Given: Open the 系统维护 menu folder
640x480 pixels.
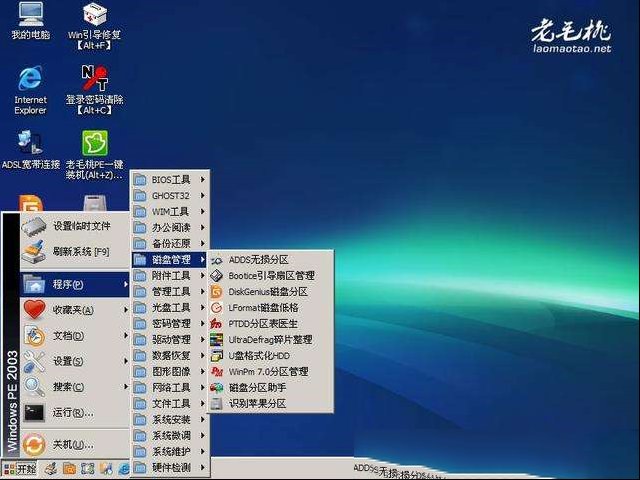Looking at the screenshot, I should 170,451.
